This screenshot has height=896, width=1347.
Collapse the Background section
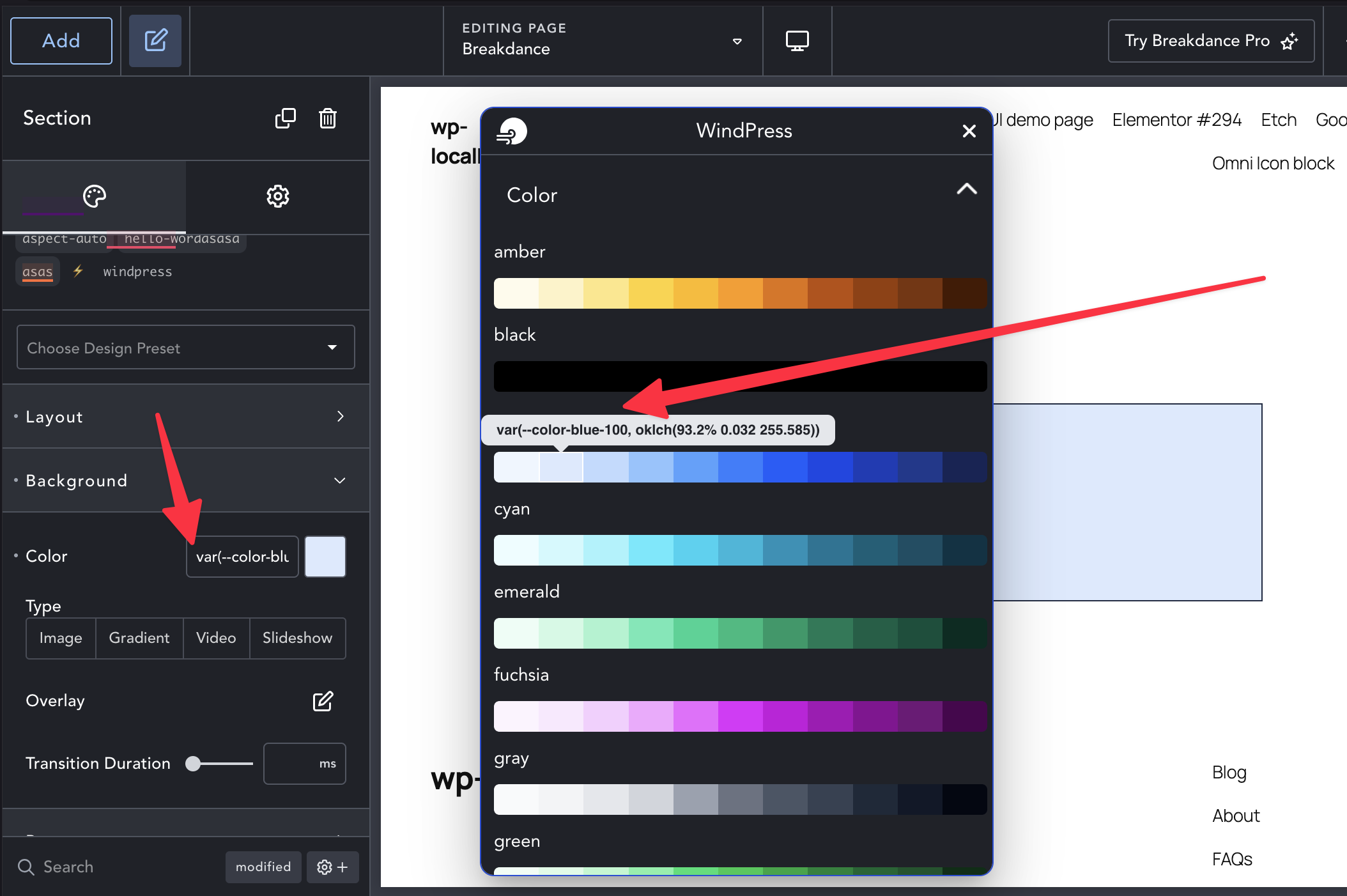tap(186, 481)
